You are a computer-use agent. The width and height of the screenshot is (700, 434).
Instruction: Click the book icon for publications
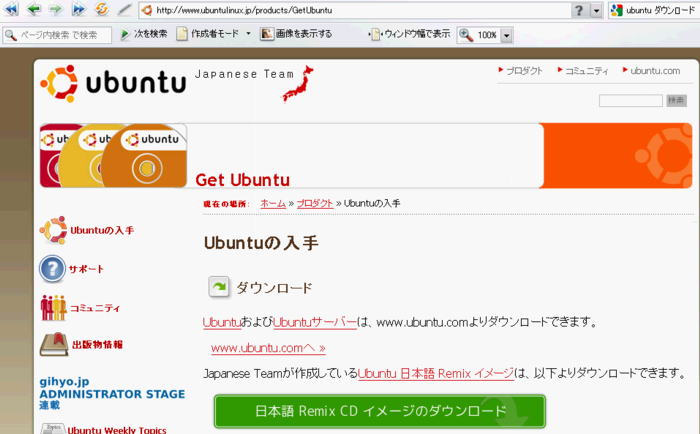click(x=54, y=344)
